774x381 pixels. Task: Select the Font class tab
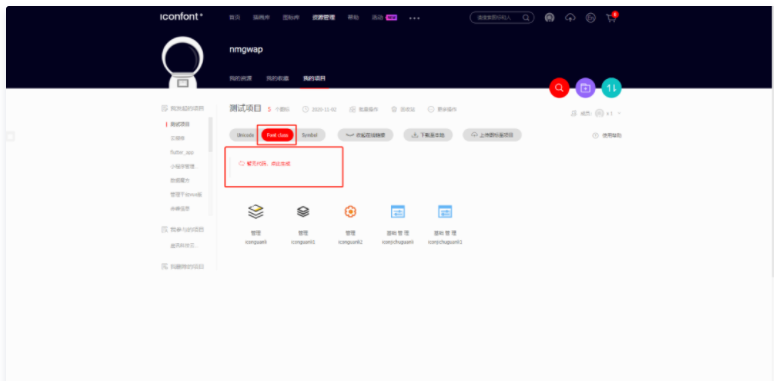[277, 135]
